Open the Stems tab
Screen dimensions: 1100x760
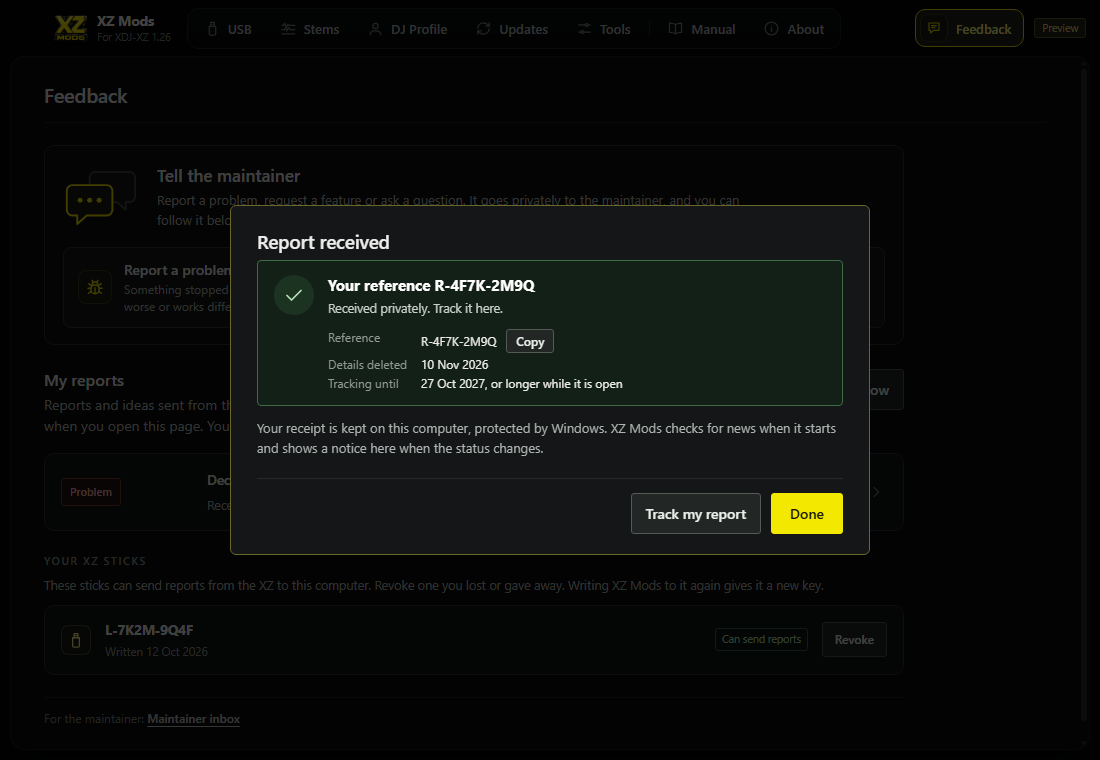(x=310, y=29)
